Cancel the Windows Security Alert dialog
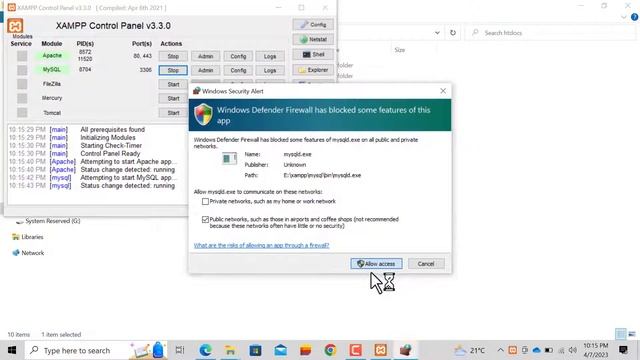Viewport: 640px width, 360px height. (x=426, y=264)
